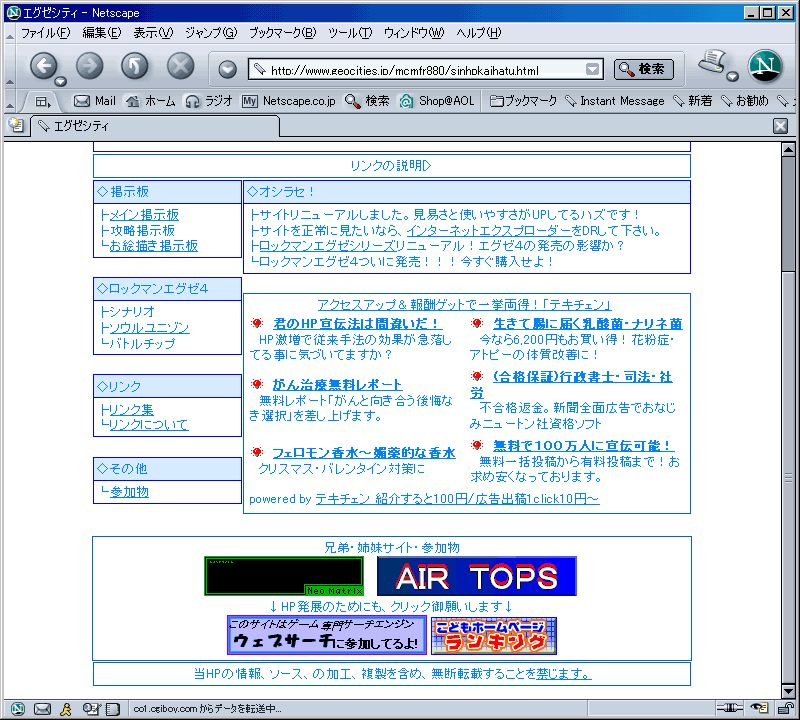Screen dimensions: 800x720
Task: Open Navigator from the status bar component icon
Action: 18,709
